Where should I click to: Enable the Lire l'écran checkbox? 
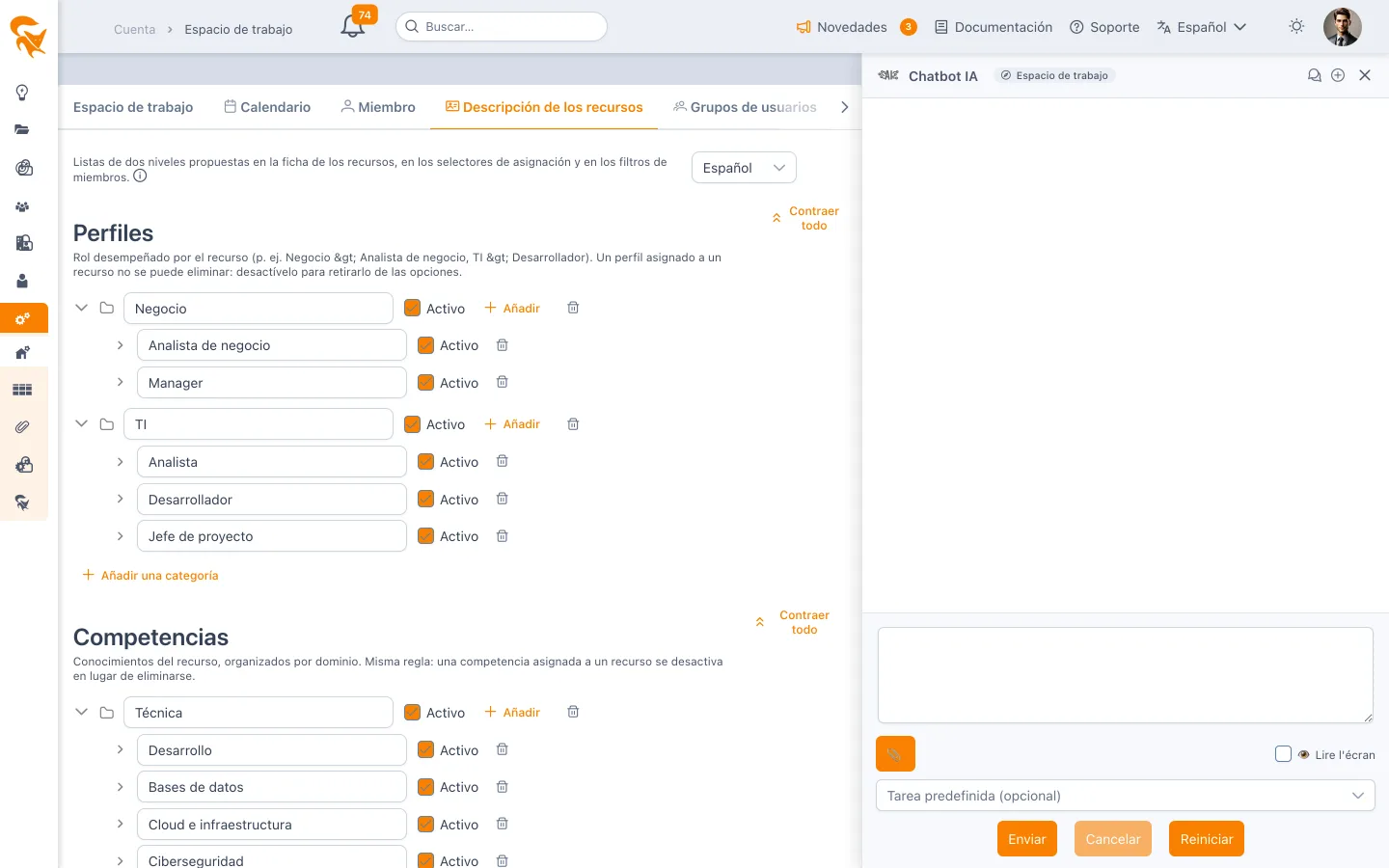1283,754
